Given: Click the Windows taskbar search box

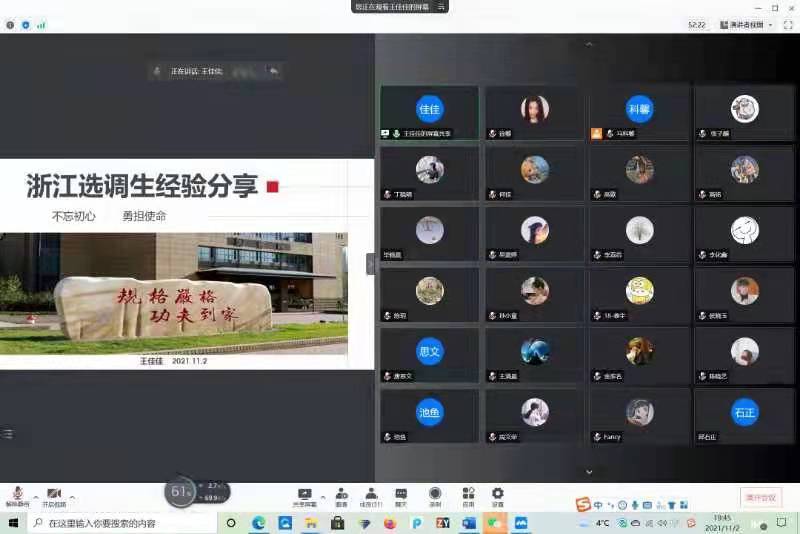Looking at the screenshot, I should click(x=118, y=523).
